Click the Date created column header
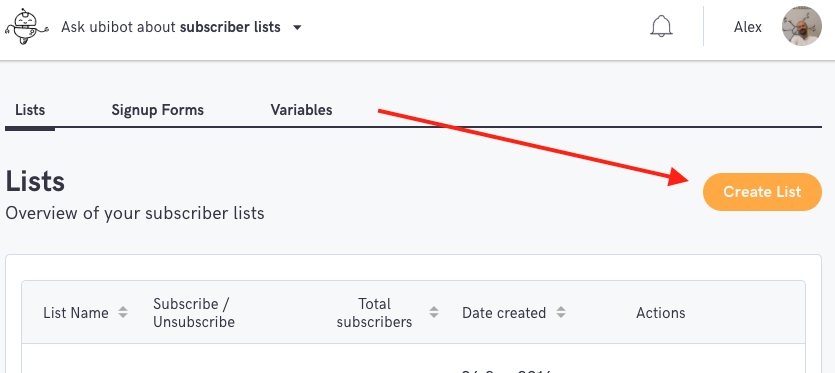The image size is (835, 373). [x=504, y=313]
